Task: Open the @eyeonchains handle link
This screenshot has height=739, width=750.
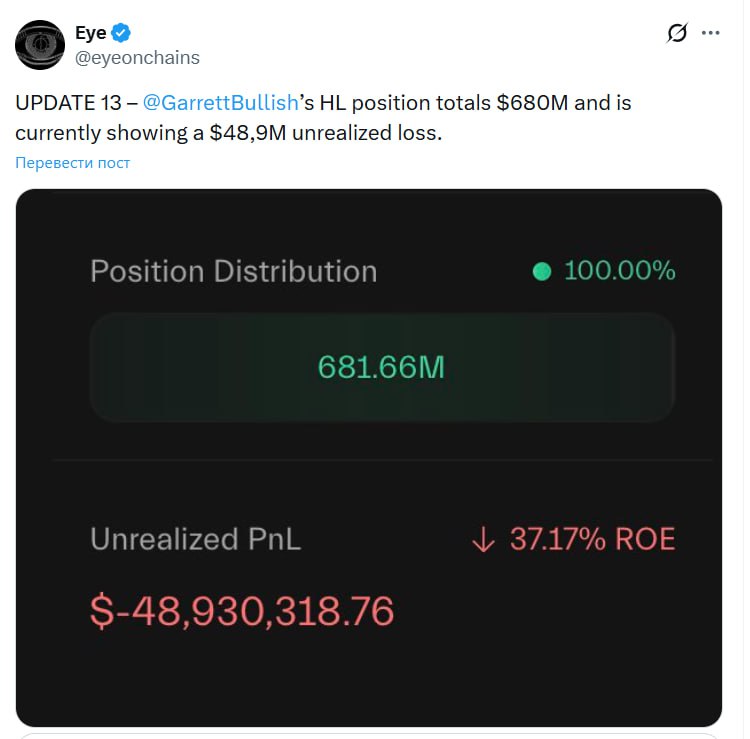Action: pyautogui.click(x=137, y=58)
